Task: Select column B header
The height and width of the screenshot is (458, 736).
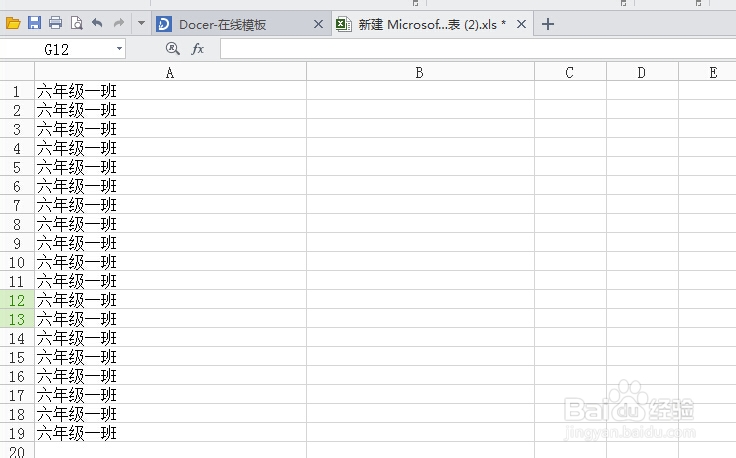Action: click(x=420, y=72)
